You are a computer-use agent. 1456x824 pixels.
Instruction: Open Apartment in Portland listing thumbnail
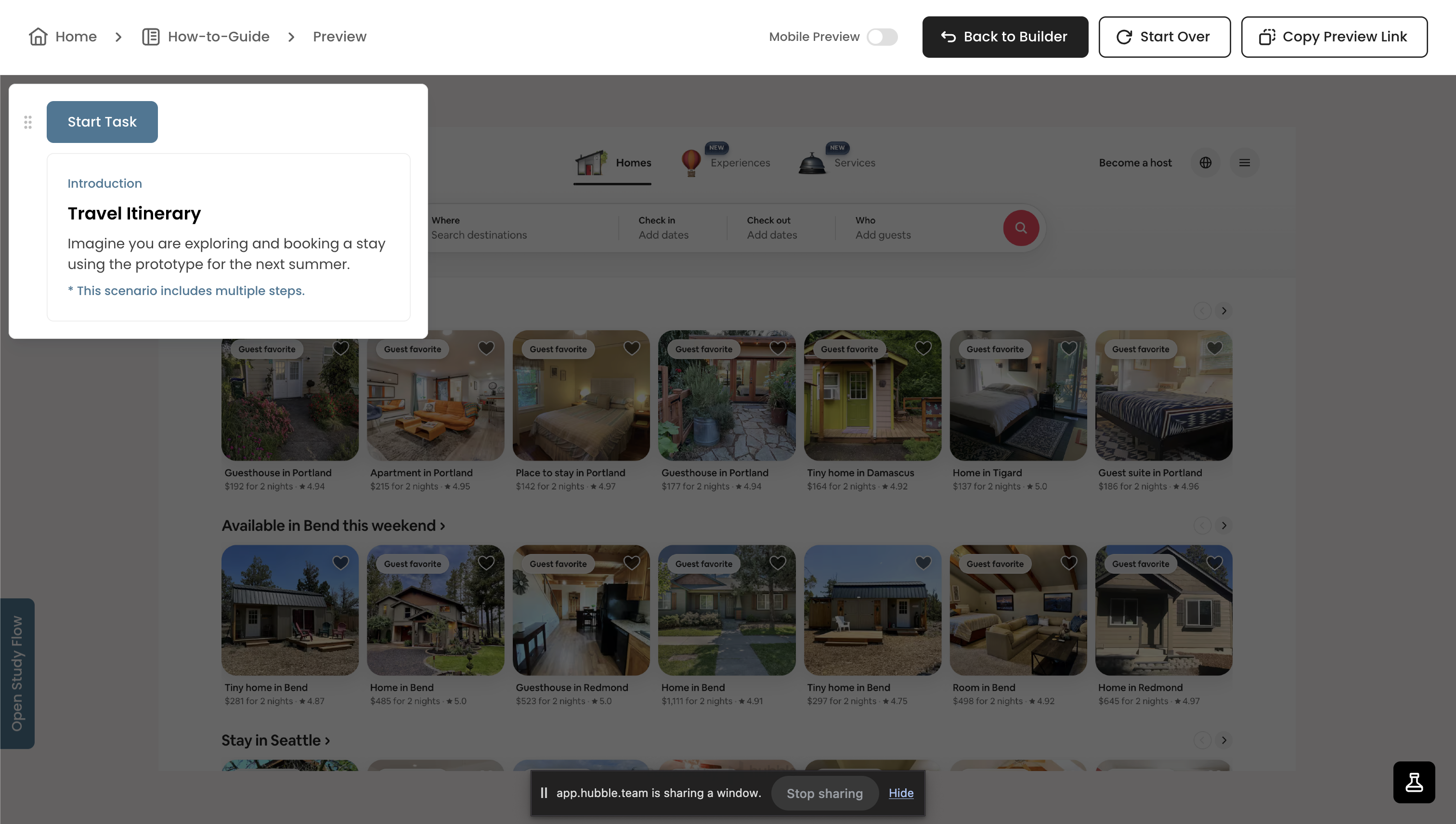tap(435, 396)
